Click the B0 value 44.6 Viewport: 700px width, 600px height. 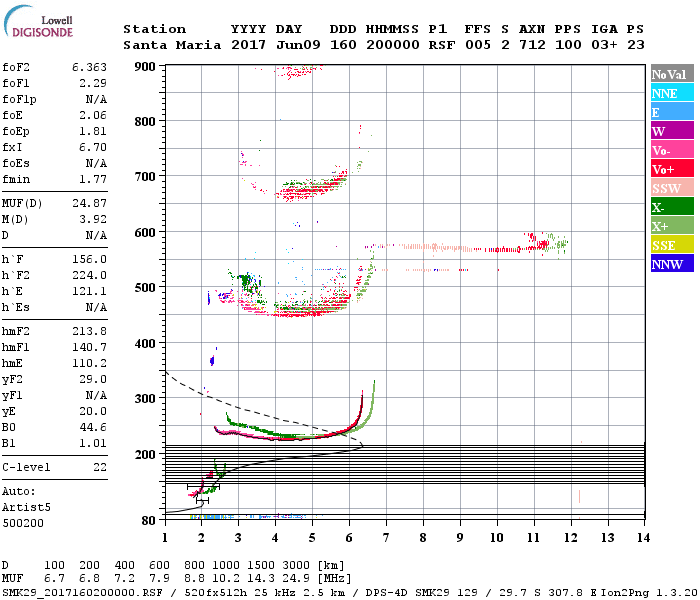93,428
